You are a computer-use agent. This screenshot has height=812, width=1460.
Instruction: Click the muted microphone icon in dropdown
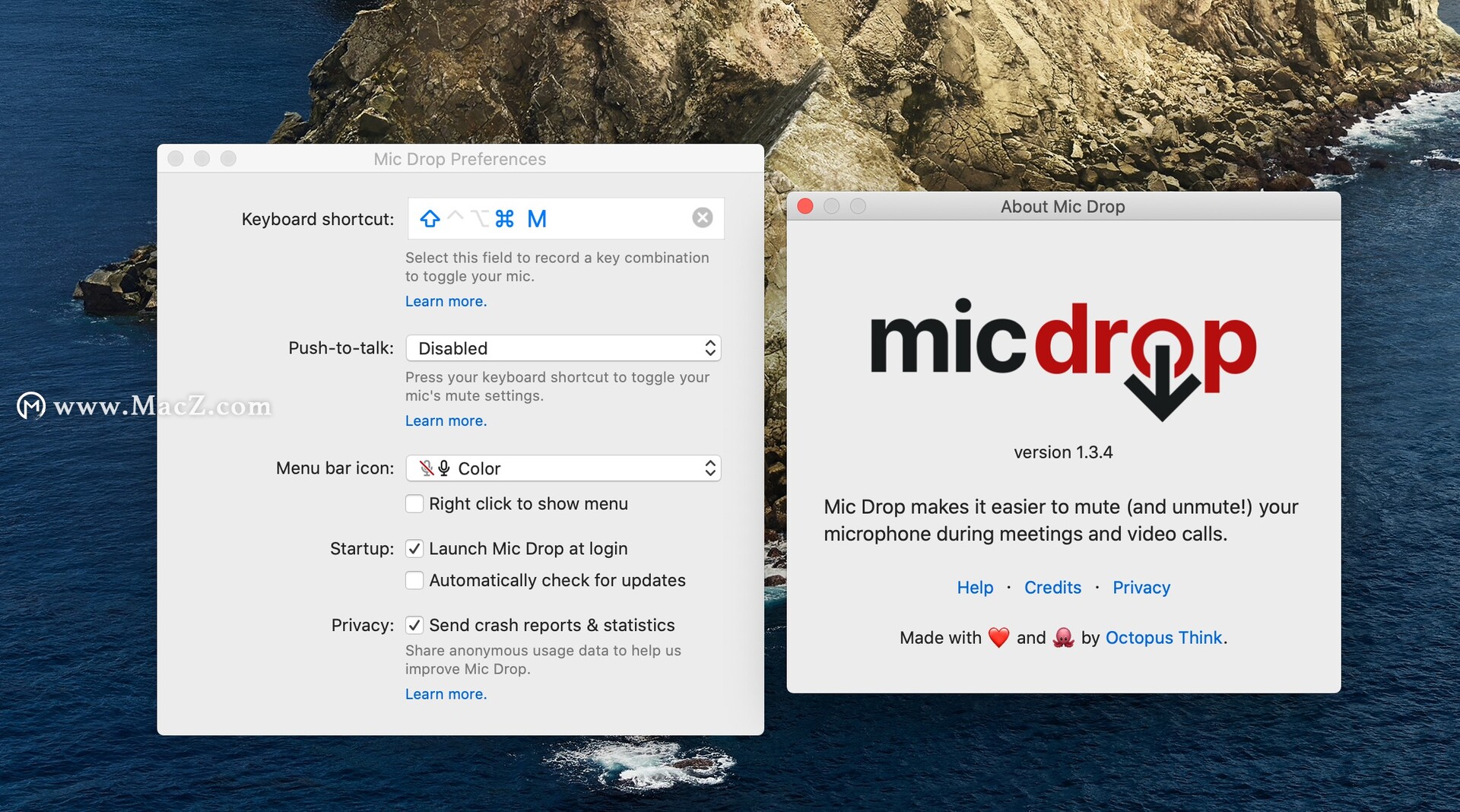coord(427,468)
